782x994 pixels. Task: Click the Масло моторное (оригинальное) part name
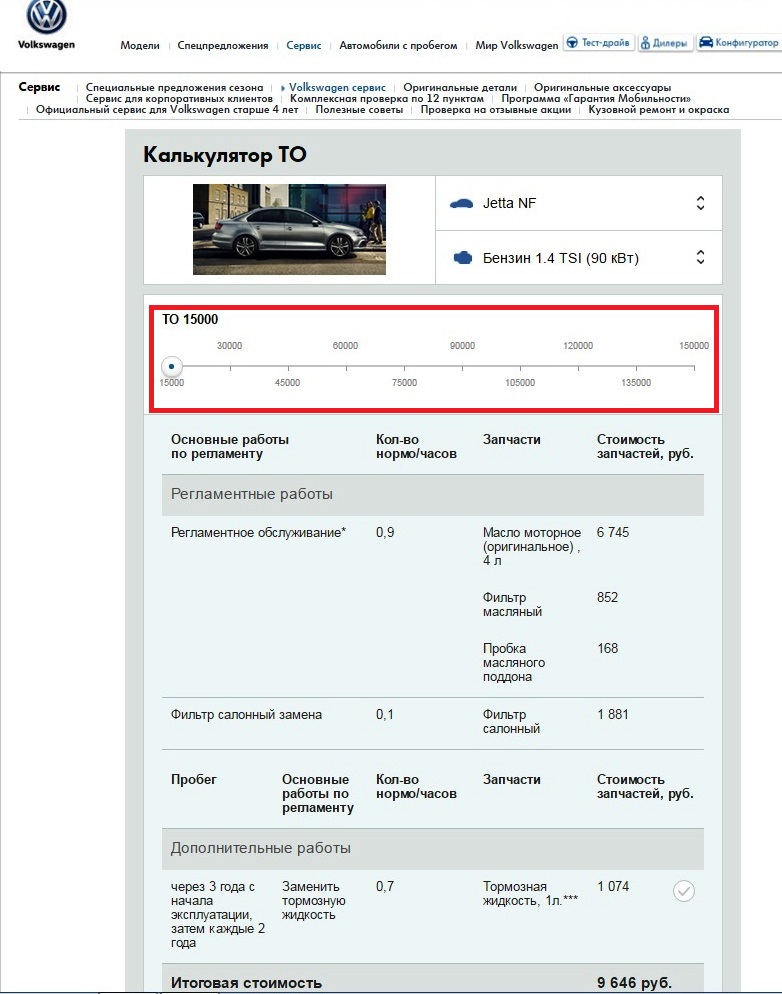coord(532,546)
